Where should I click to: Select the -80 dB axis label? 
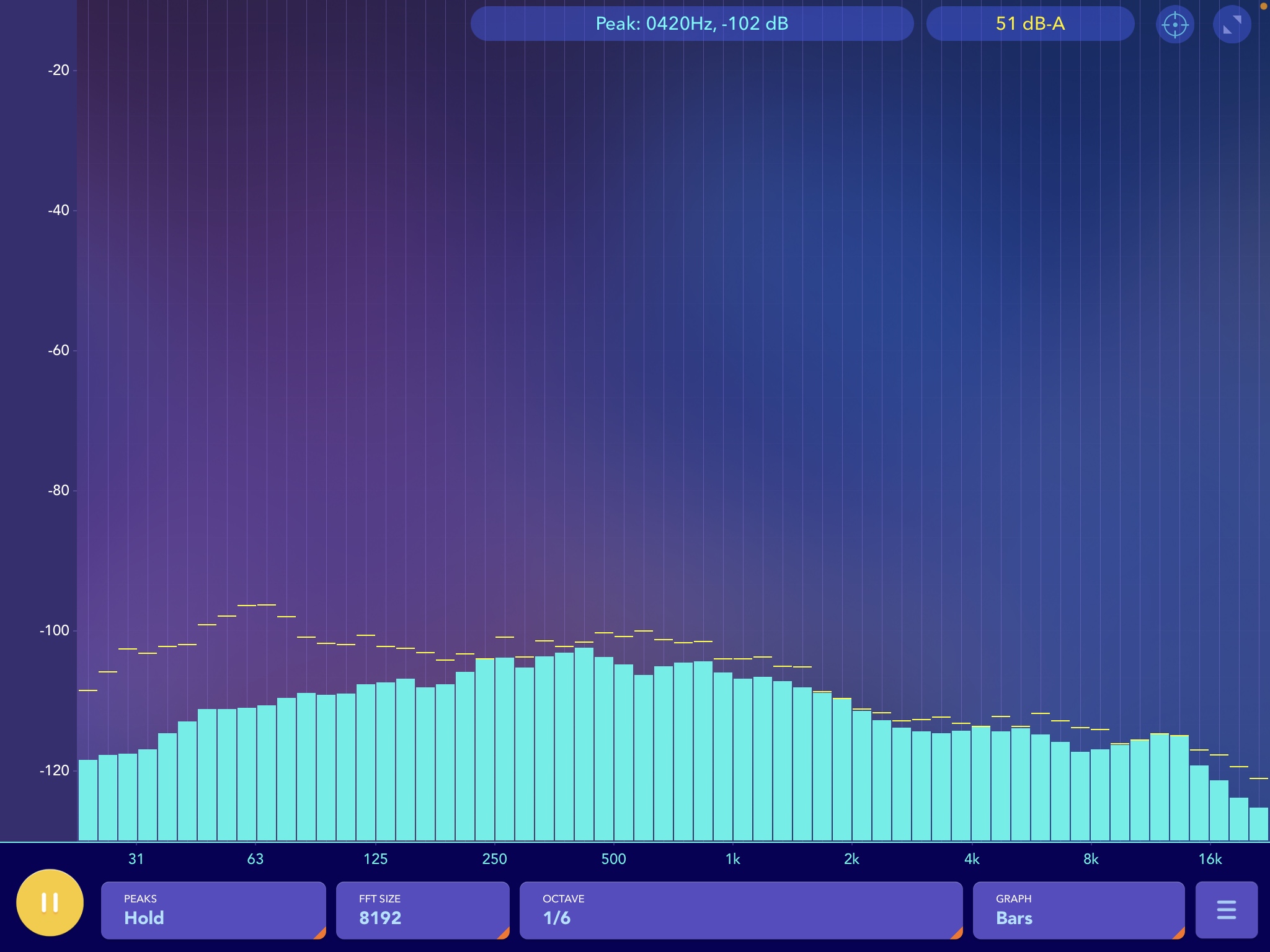pyautogui.click(x=58, y=490)
